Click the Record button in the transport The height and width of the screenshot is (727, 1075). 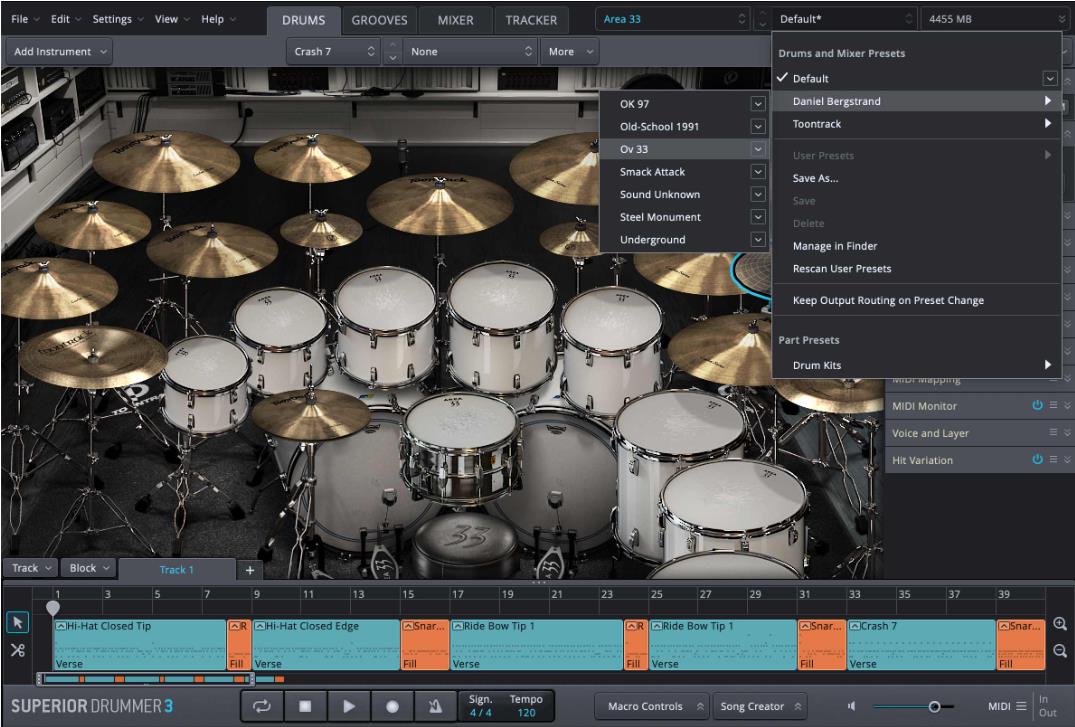point(392,706)
